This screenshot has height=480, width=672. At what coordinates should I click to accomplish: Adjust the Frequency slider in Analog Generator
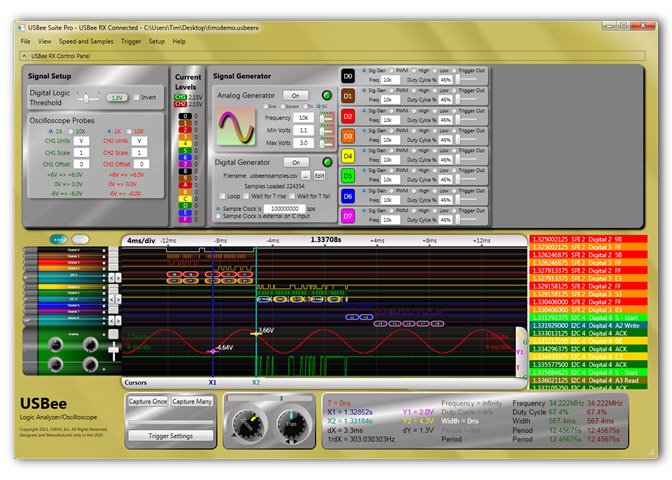tap(327, 117)
